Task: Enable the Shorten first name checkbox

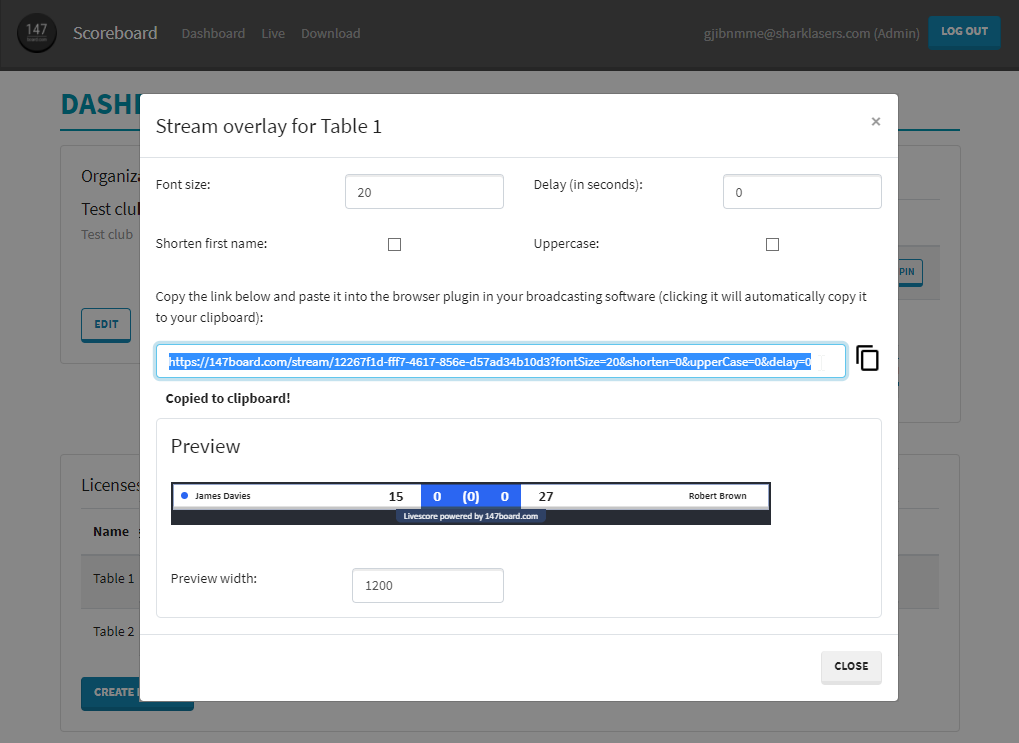Action: tap(394, 244)
